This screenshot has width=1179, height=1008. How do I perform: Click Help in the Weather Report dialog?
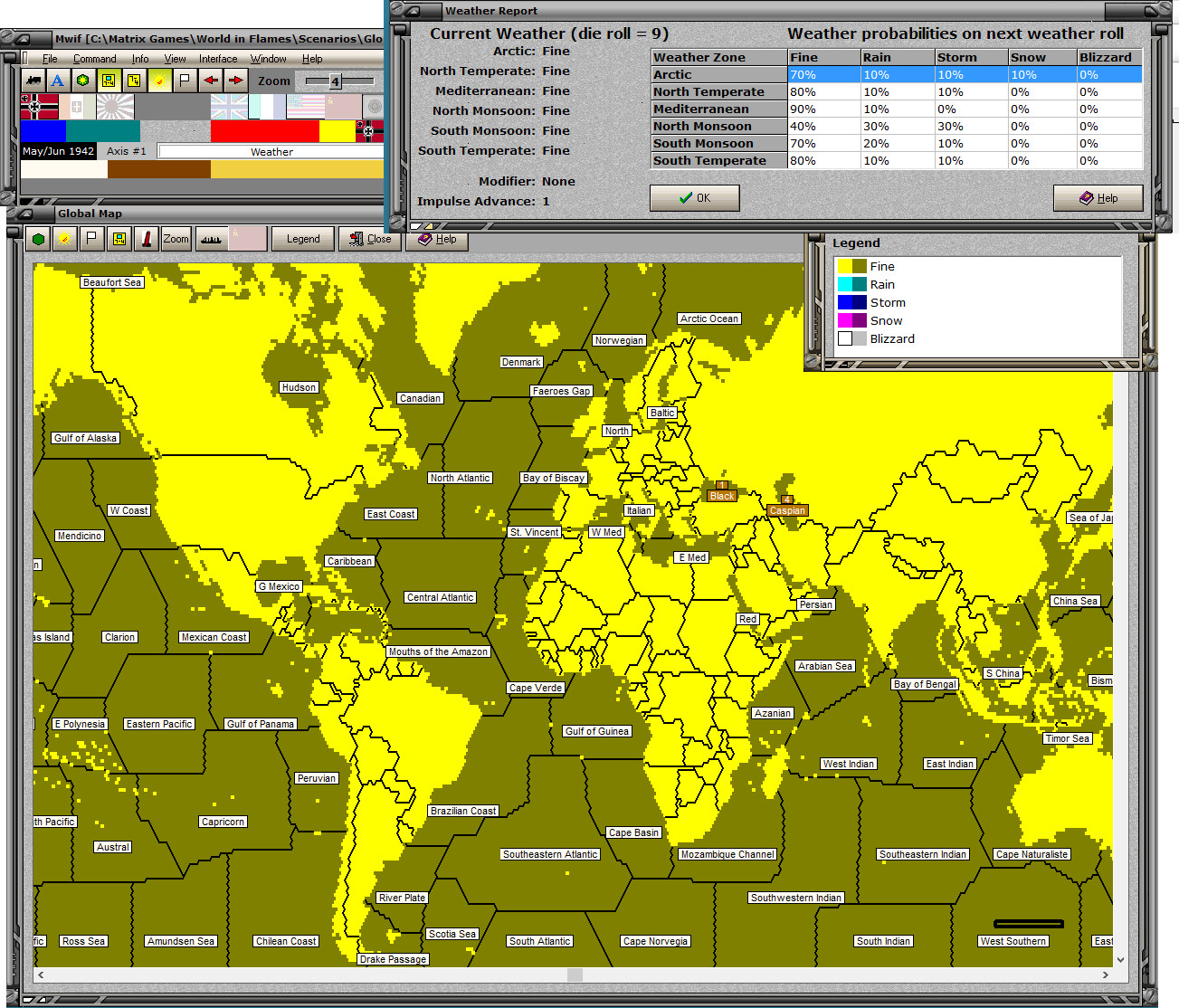[x=1098, y=198]
